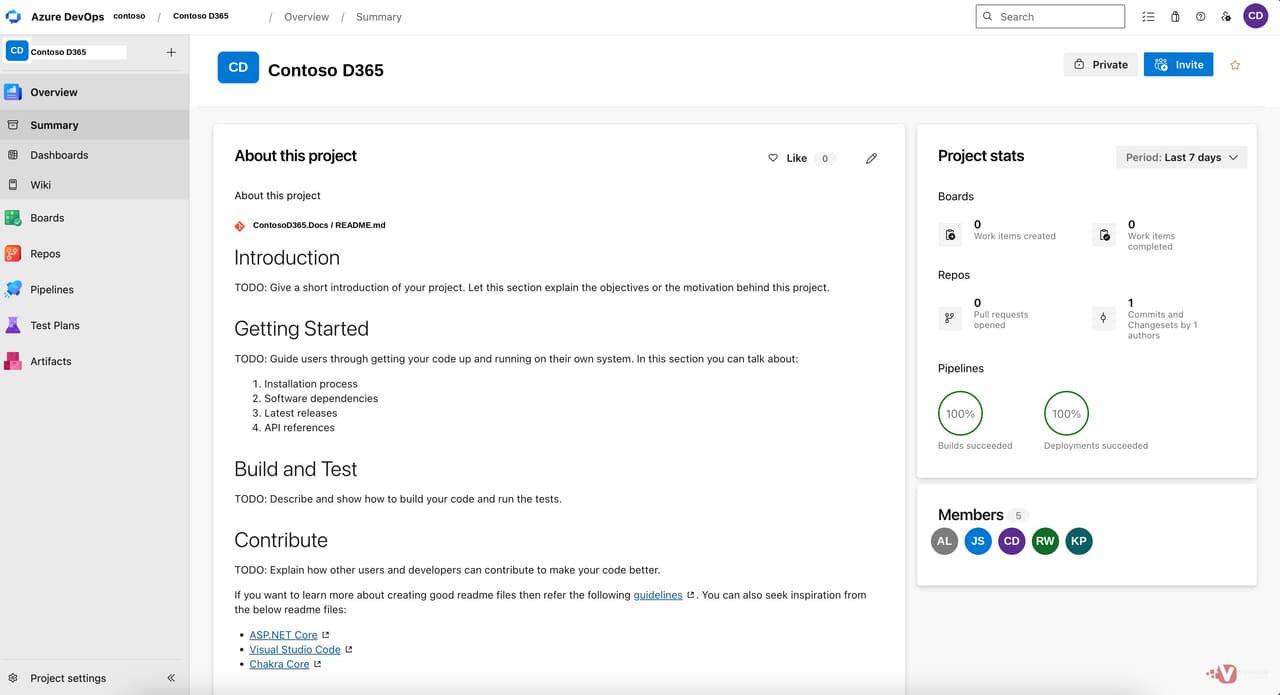Edit the About this project section with pencil
Image resolution: width=1280 pixels, height=695 pixels.
click(x=871, y=158)
